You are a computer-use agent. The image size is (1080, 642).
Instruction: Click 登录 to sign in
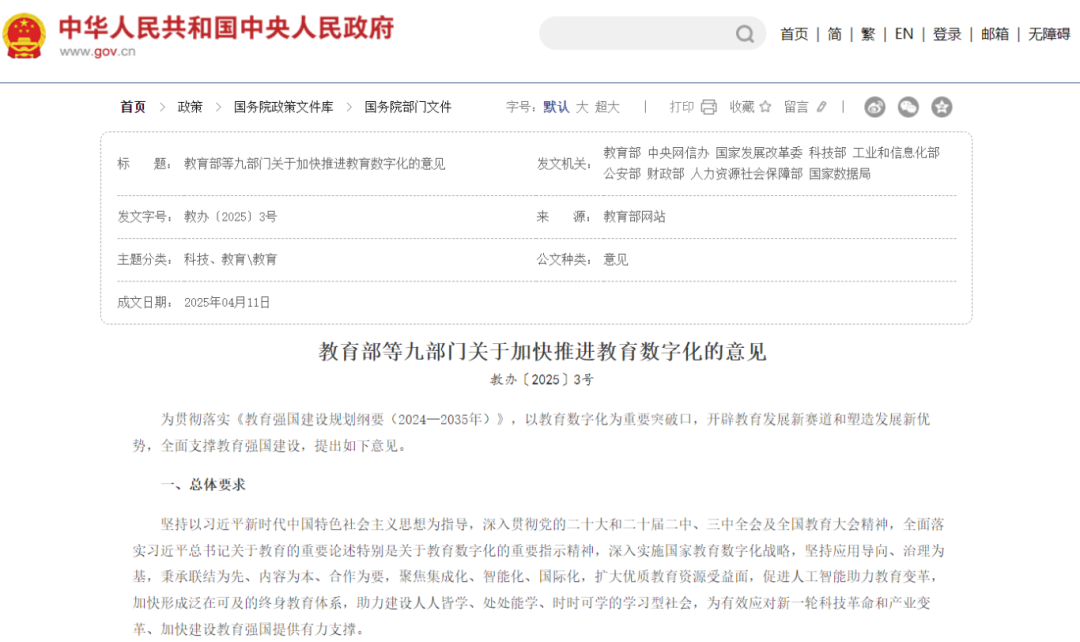tap(947, 34)
